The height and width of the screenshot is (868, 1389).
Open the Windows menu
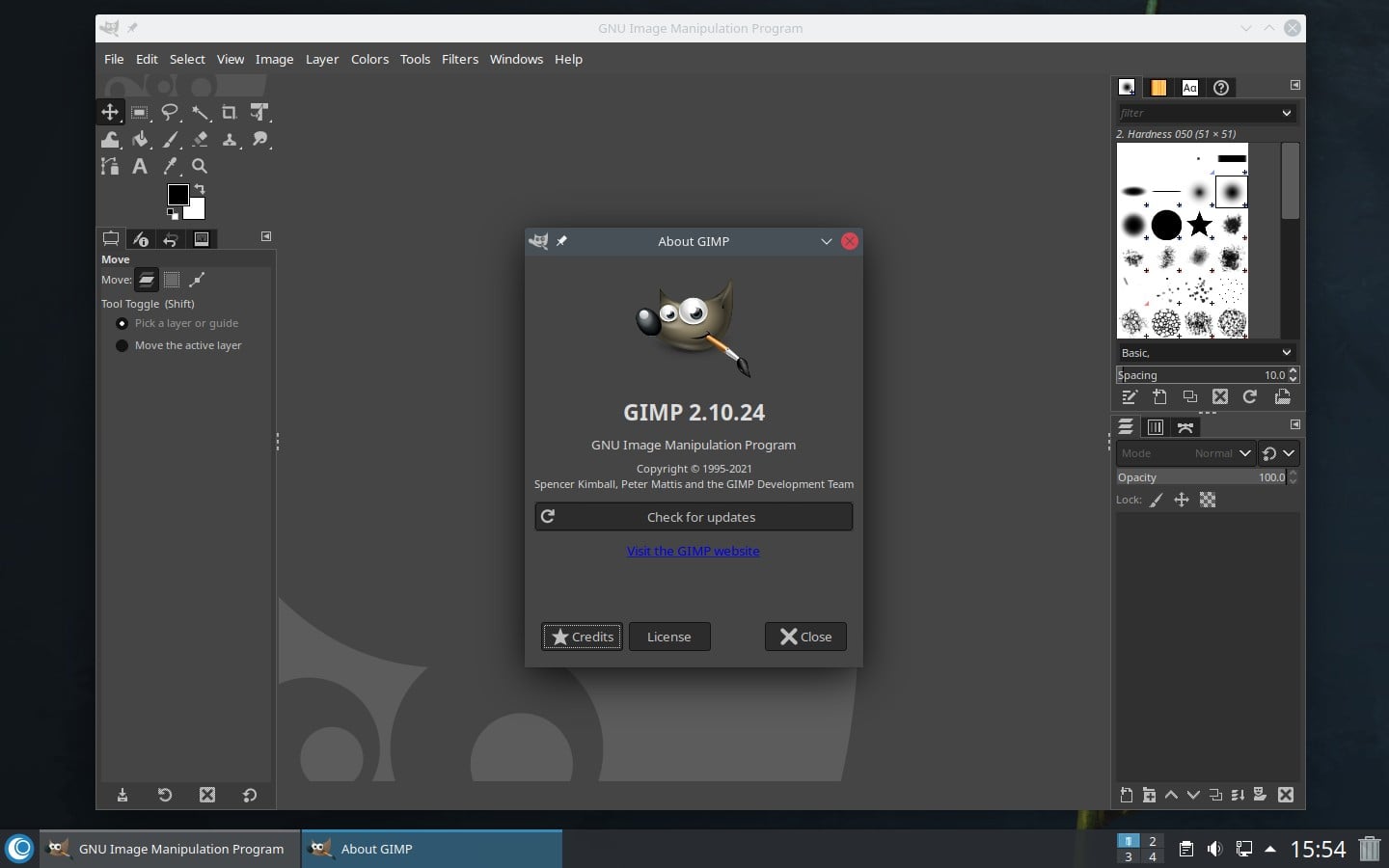[516, 59]
